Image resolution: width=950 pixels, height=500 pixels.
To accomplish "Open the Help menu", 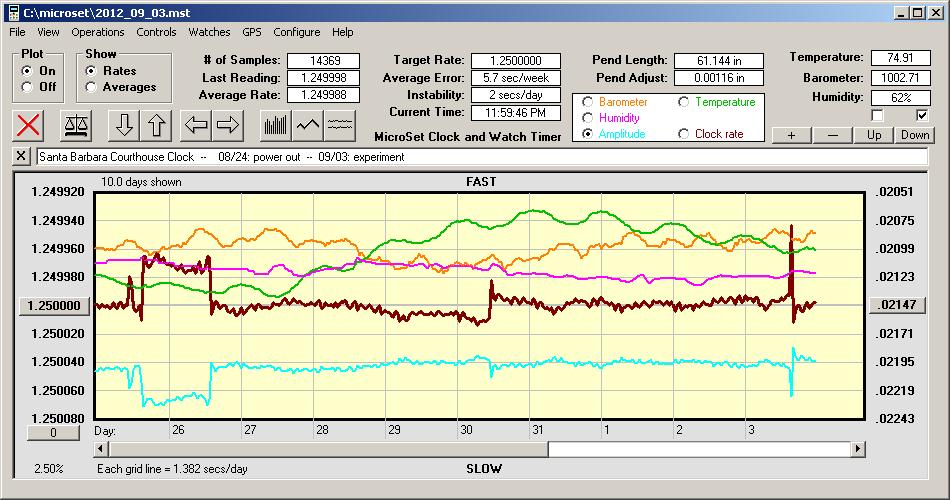I will [x=342, y=32].
